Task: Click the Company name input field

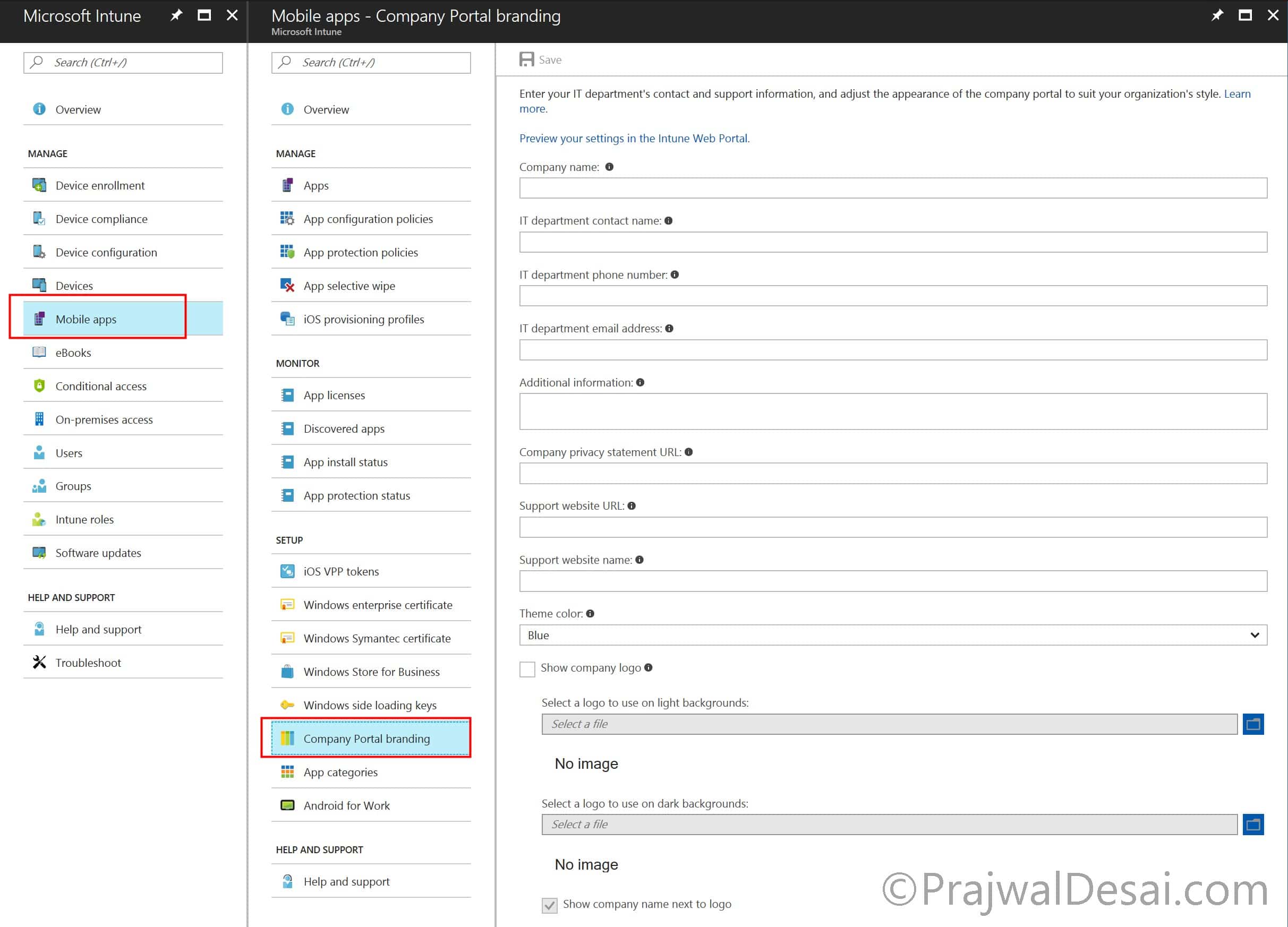Action: click(893, 188)
